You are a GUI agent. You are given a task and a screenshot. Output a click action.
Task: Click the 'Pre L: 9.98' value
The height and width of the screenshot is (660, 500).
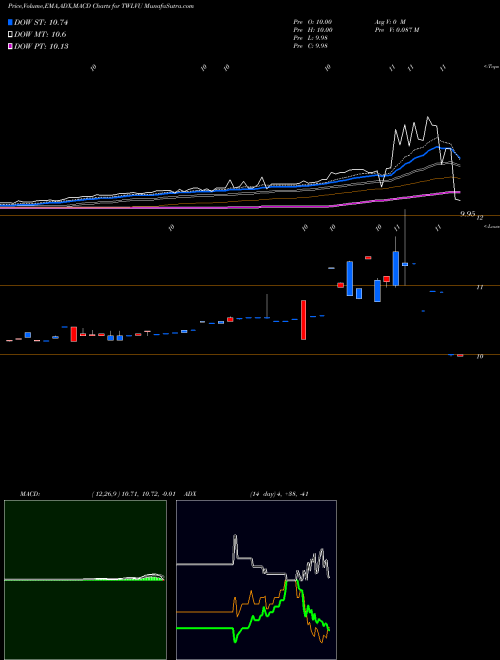(311, 38)
